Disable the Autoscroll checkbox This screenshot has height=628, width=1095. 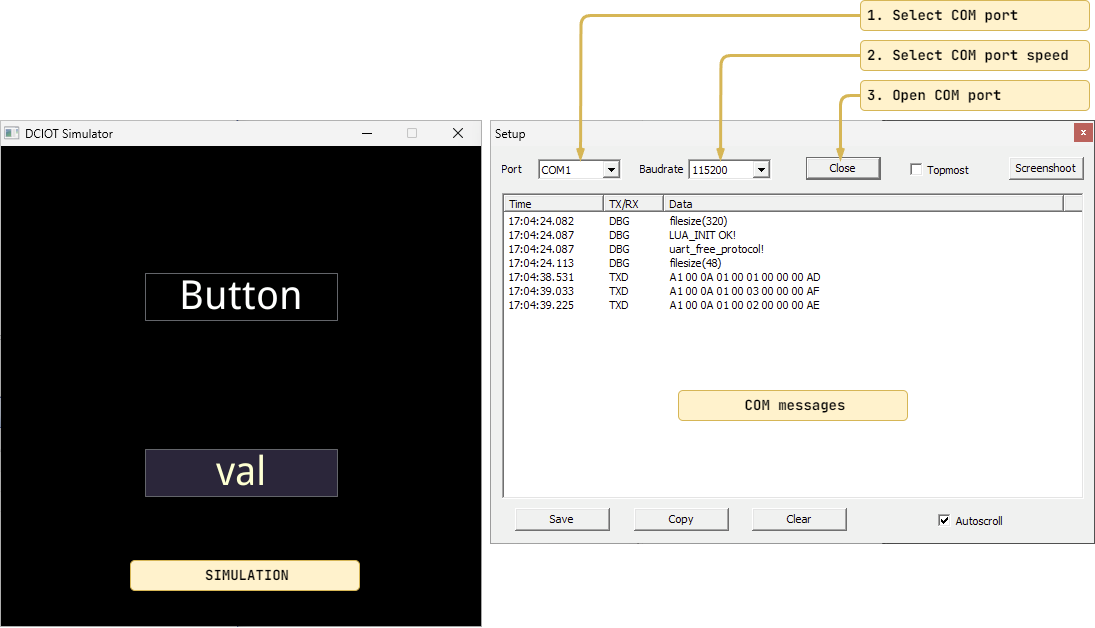click(x=944, y=520)
